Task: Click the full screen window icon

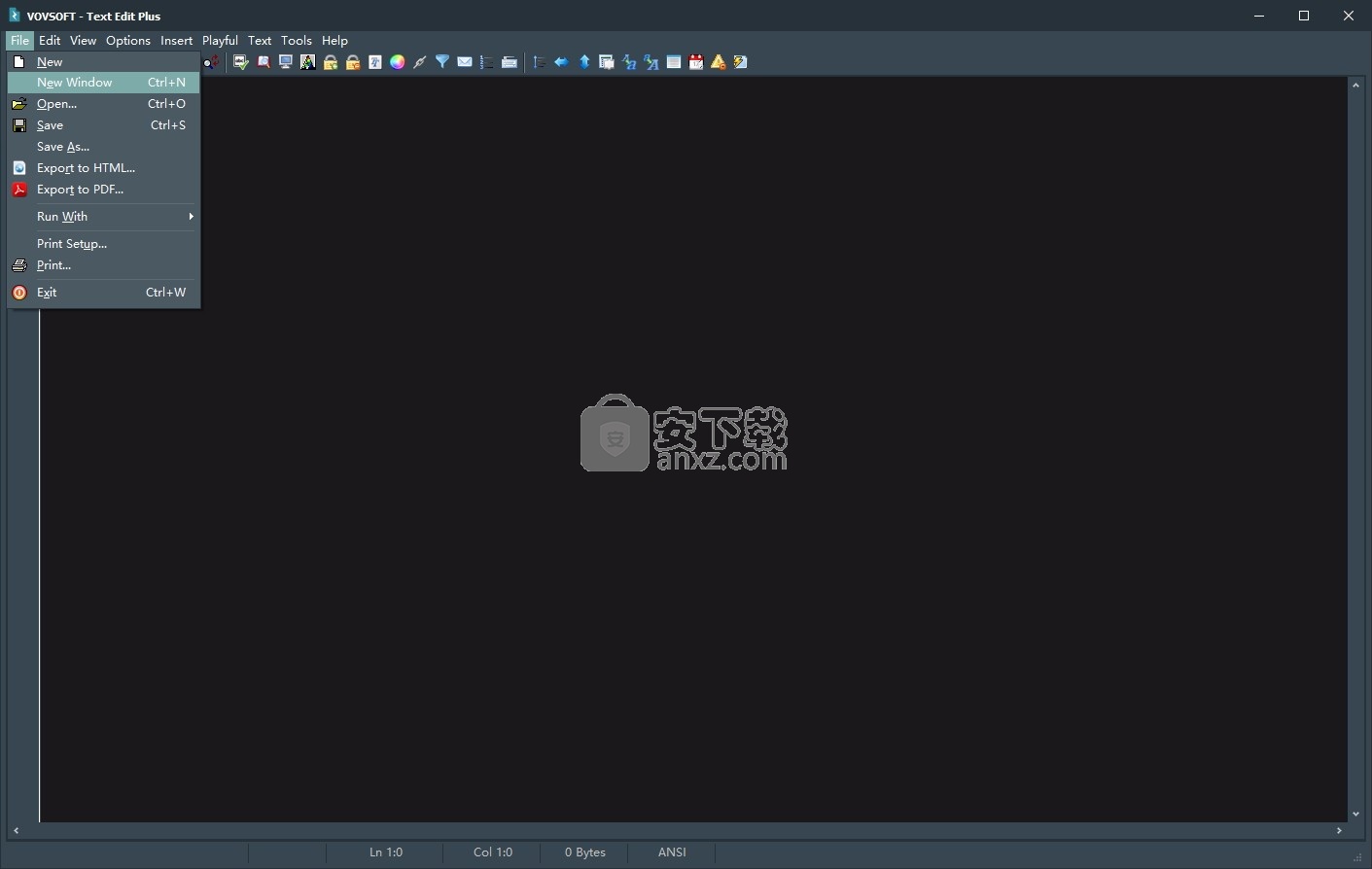Action: 674,62
